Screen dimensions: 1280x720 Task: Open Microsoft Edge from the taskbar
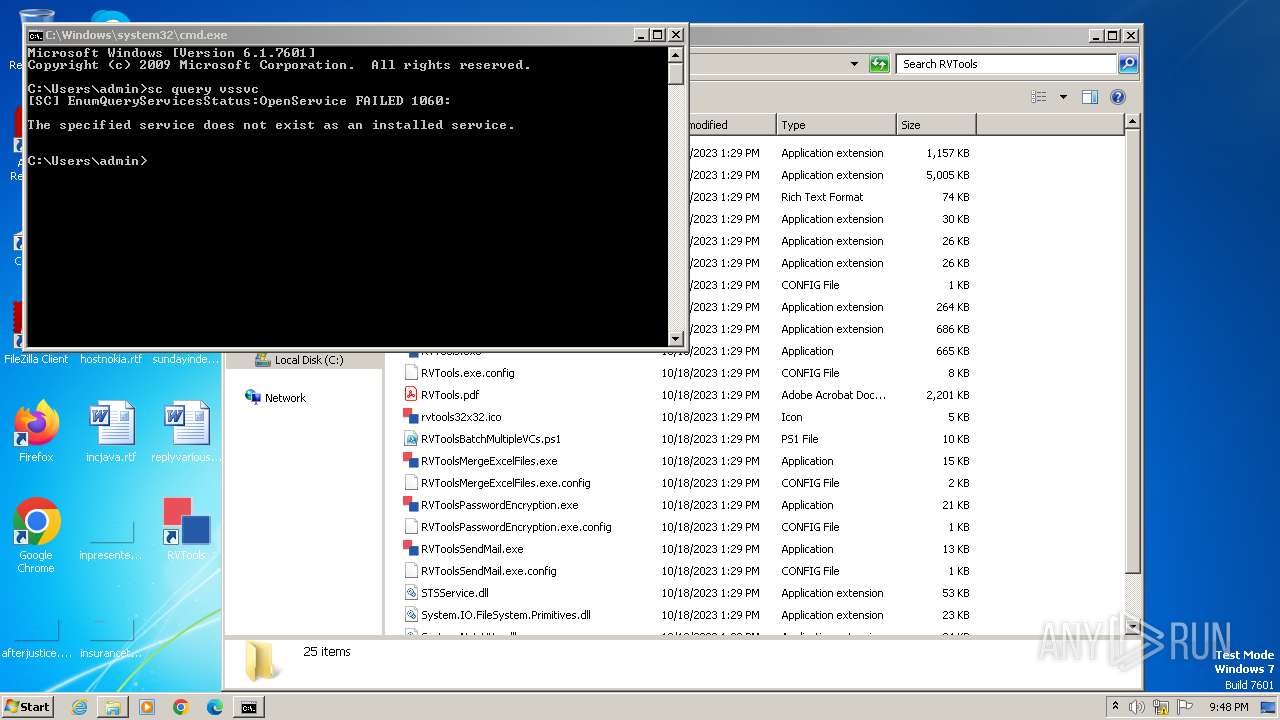(x=215, y=707)
